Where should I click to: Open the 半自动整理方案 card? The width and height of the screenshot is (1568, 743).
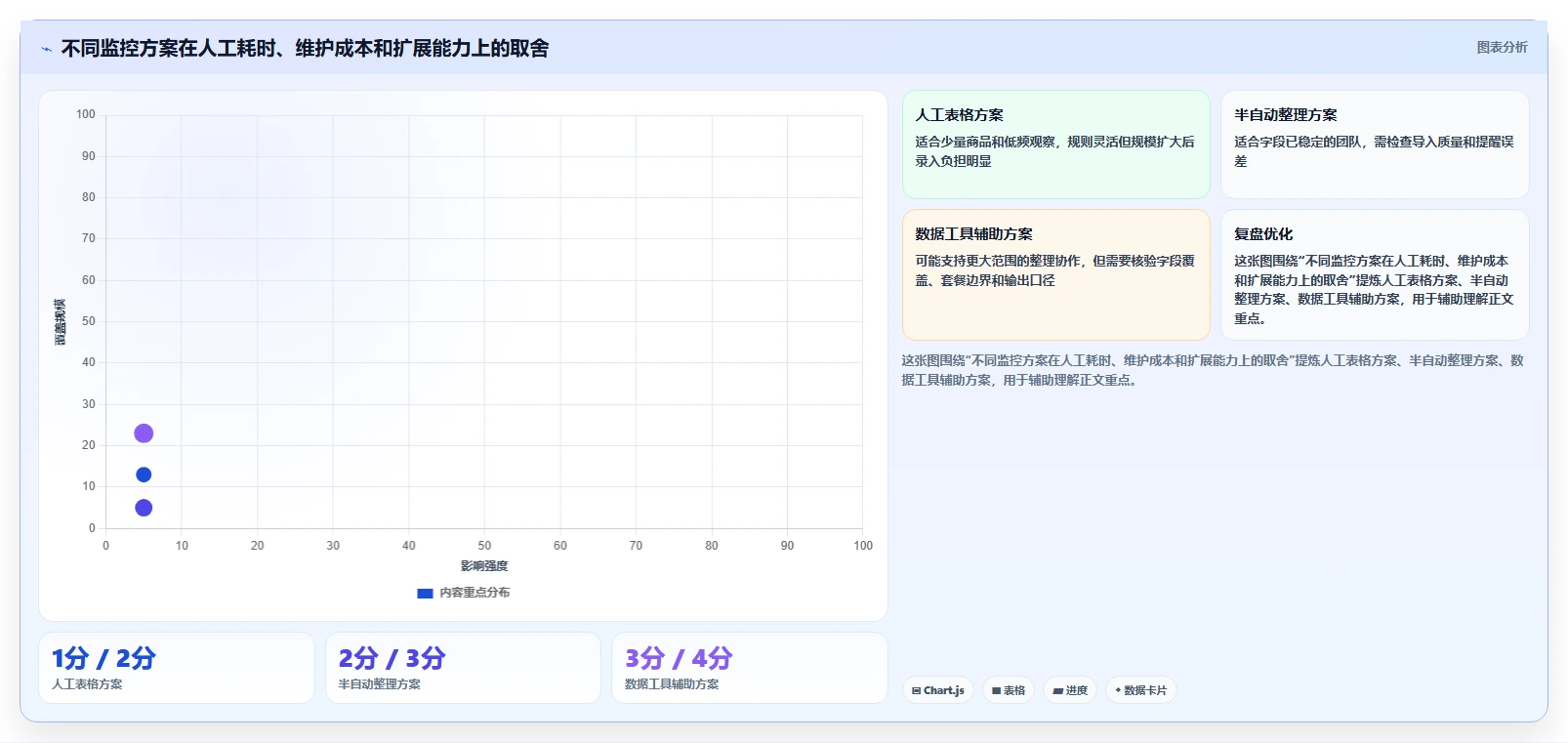(1375, 144)
